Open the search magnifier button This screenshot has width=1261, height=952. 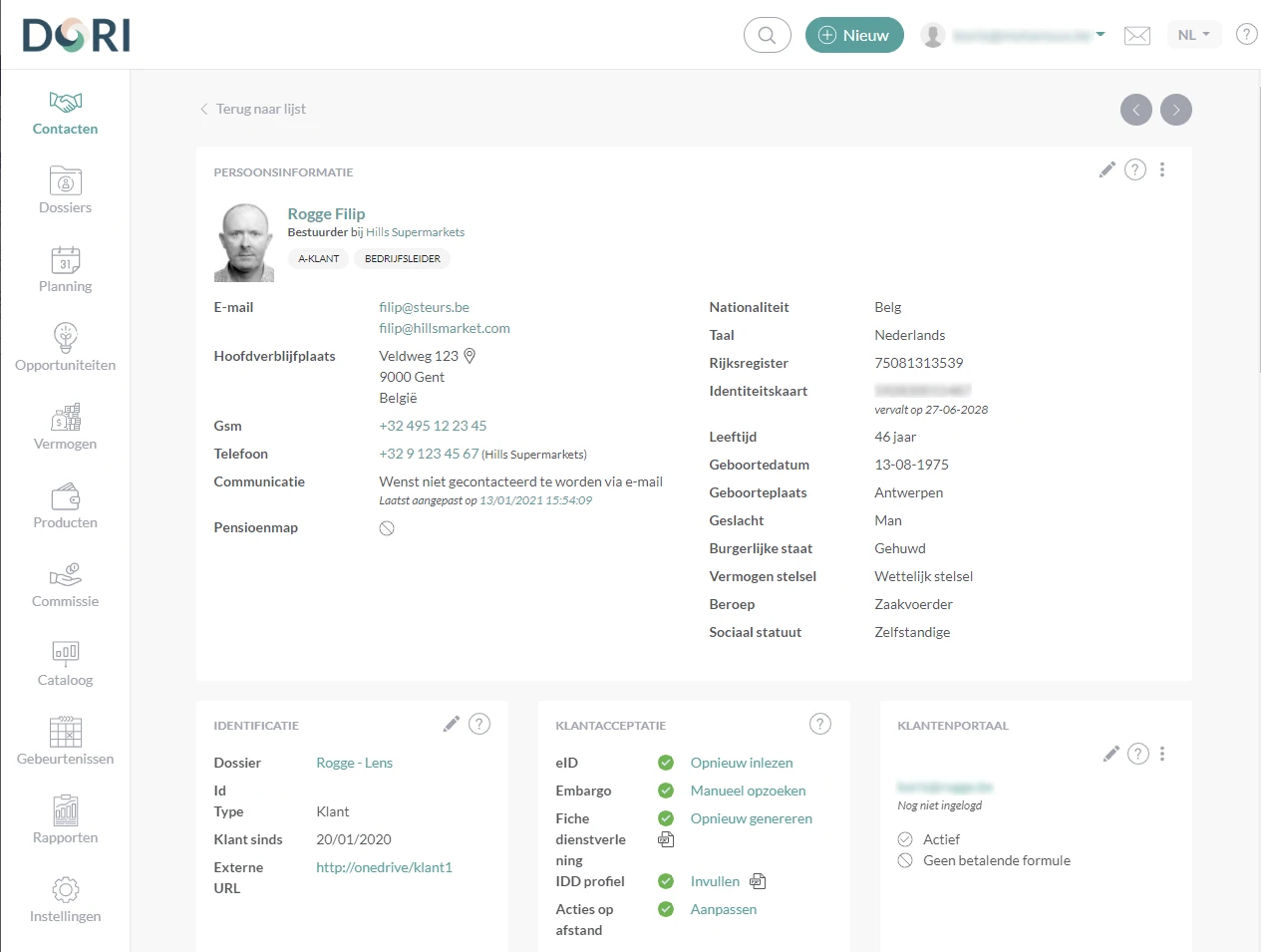coord(767,35)
